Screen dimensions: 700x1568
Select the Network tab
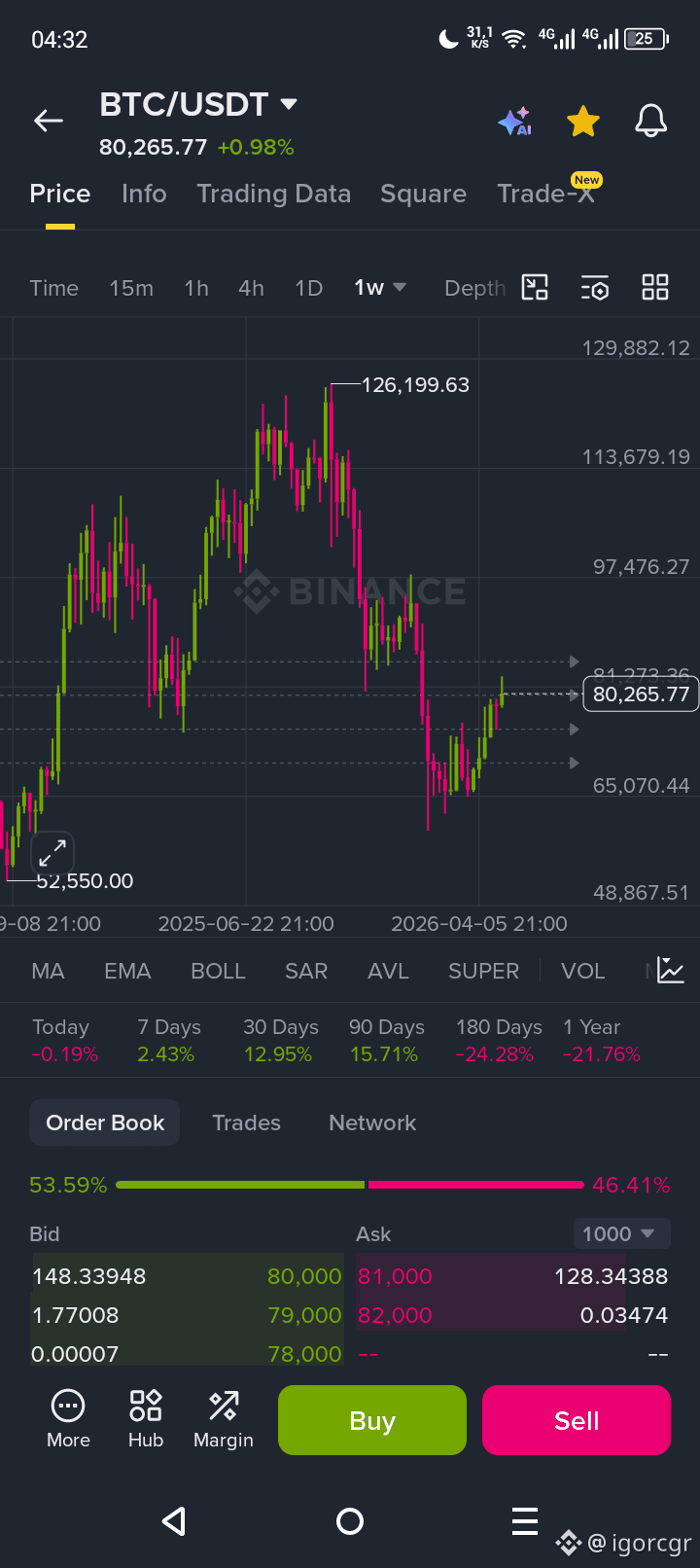point(372,1123)
